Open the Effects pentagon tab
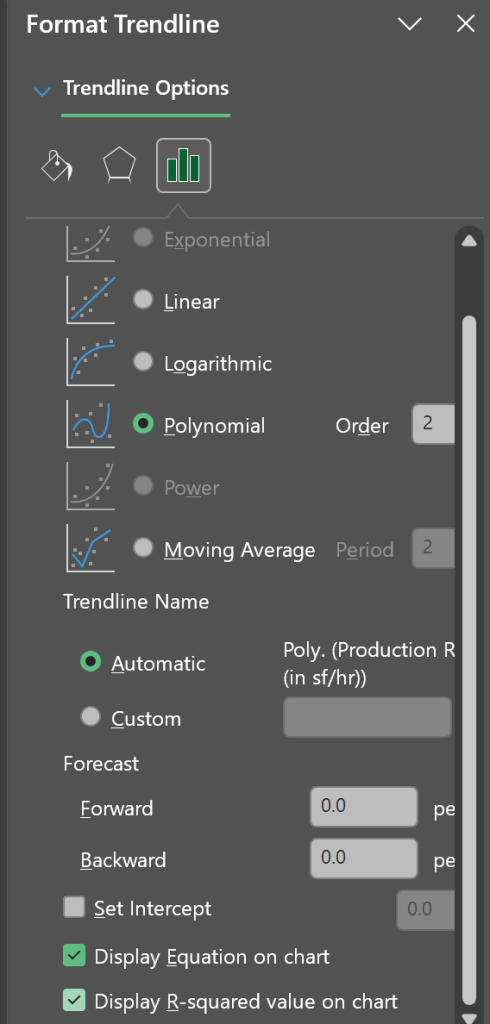The width and height of the screenshot is (490, 1024). click(x=120, y=166)
